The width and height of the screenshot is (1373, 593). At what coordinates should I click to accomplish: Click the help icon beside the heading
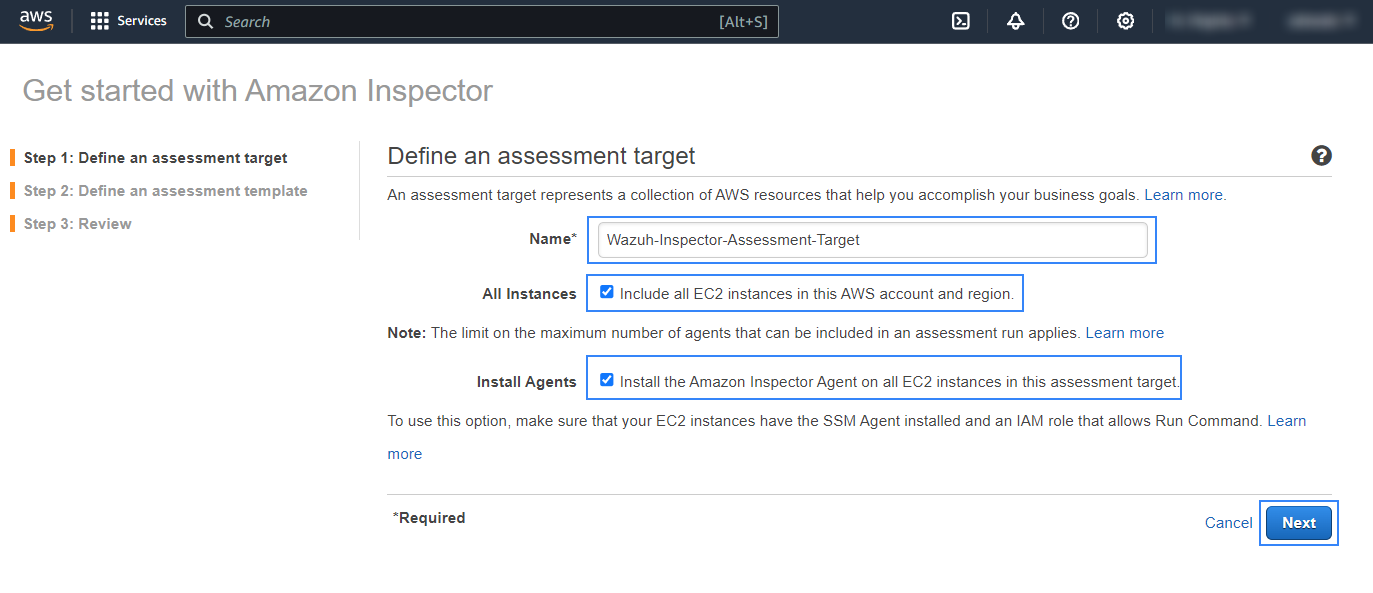coord(1321,156)
